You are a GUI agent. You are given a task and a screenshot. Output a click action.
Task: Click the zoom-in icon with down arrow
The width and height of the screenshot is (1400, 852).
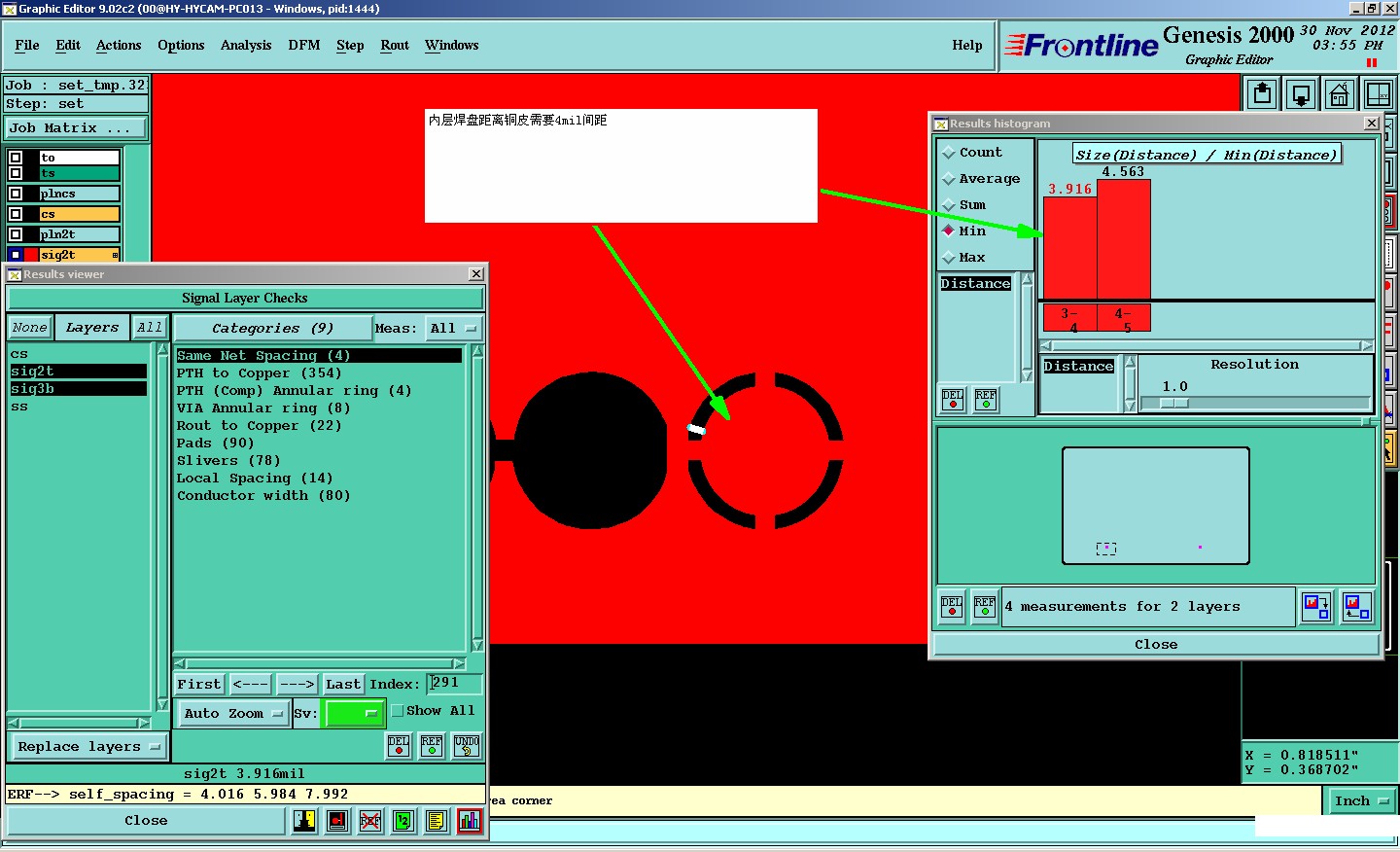tap(1301, 94)
